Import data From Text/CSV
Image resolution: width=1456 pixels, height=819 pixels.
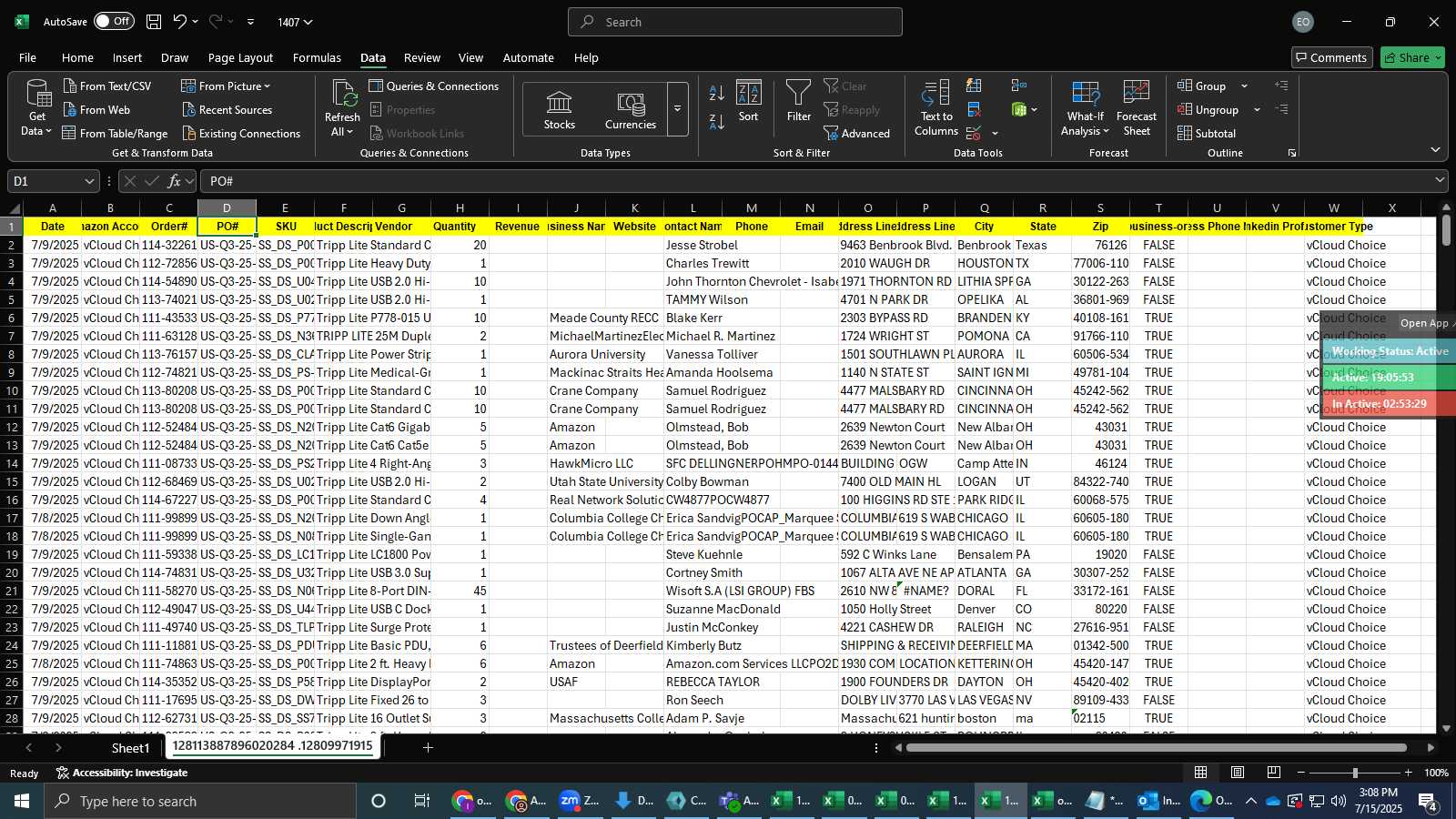(x=106, y=86)
